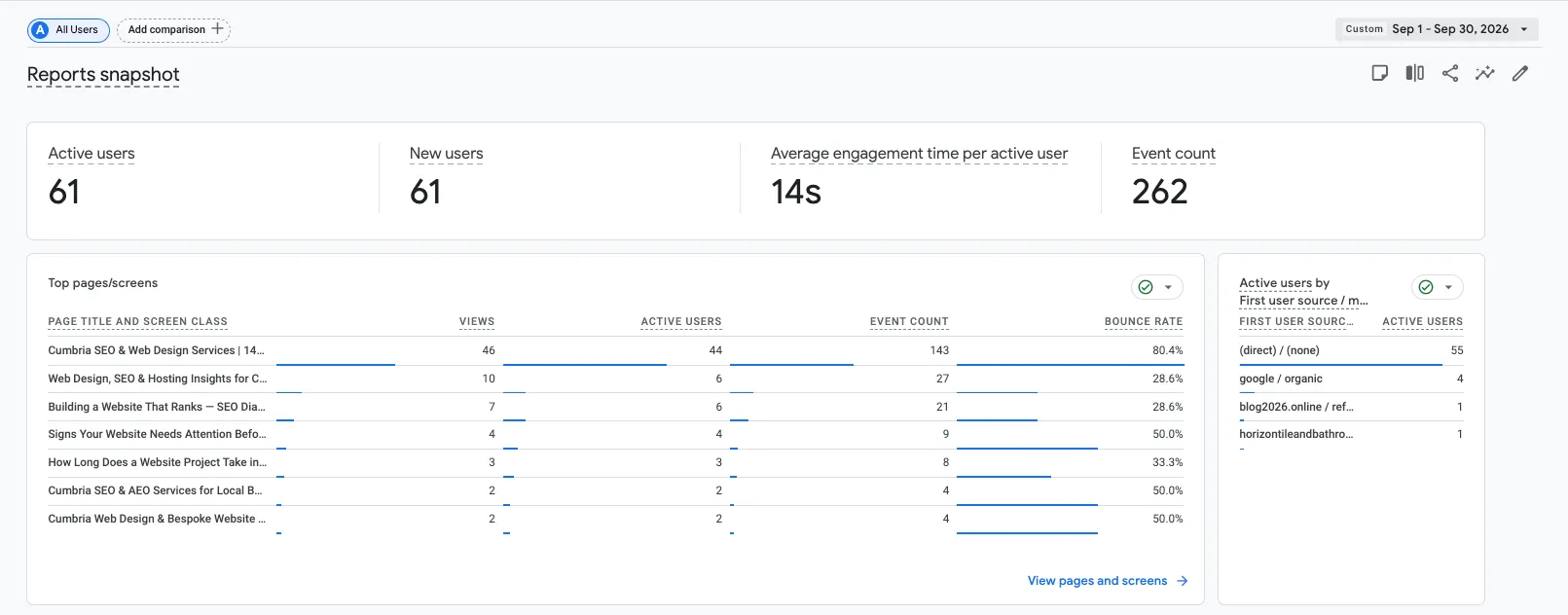The image size is (1568, 615).
Task: Click the Active users metric label
Action: pyautogui.click(x=91, y=154)
